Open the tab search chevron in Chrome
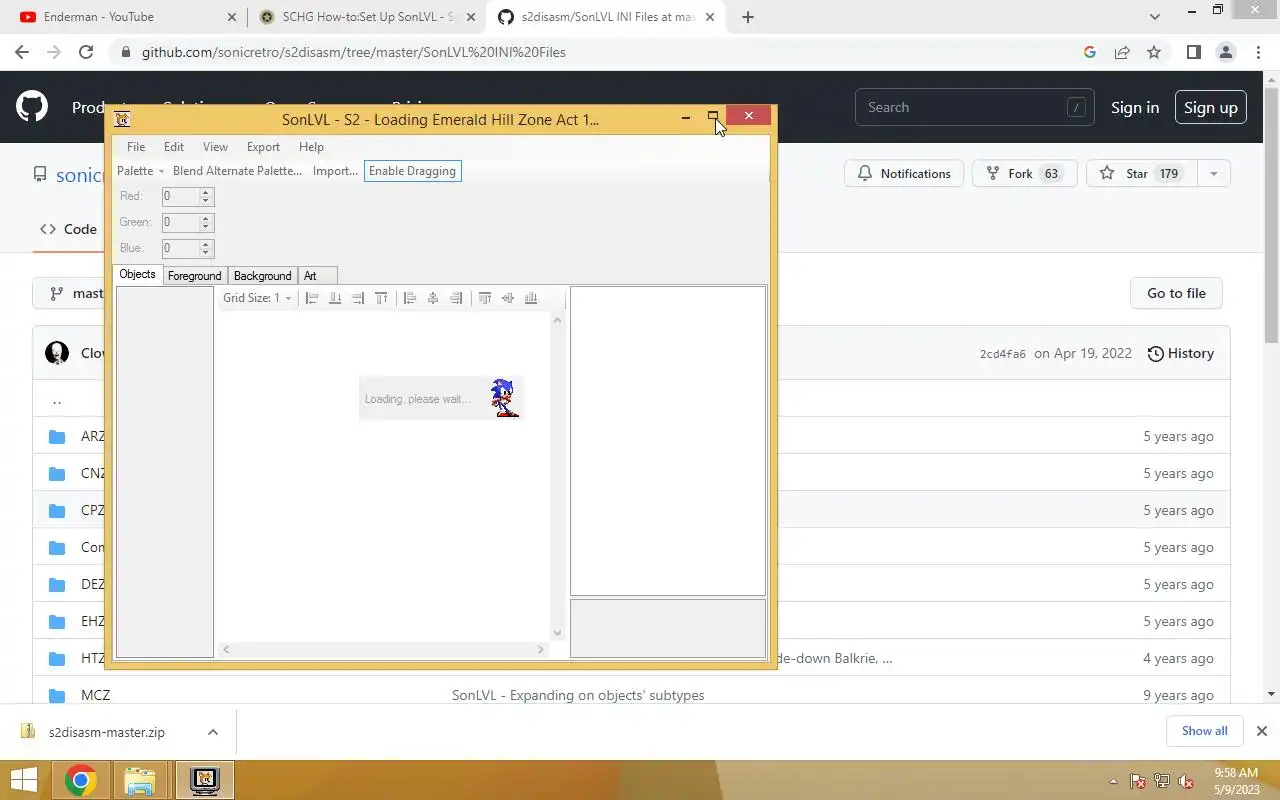 (x=1155, y=17)
